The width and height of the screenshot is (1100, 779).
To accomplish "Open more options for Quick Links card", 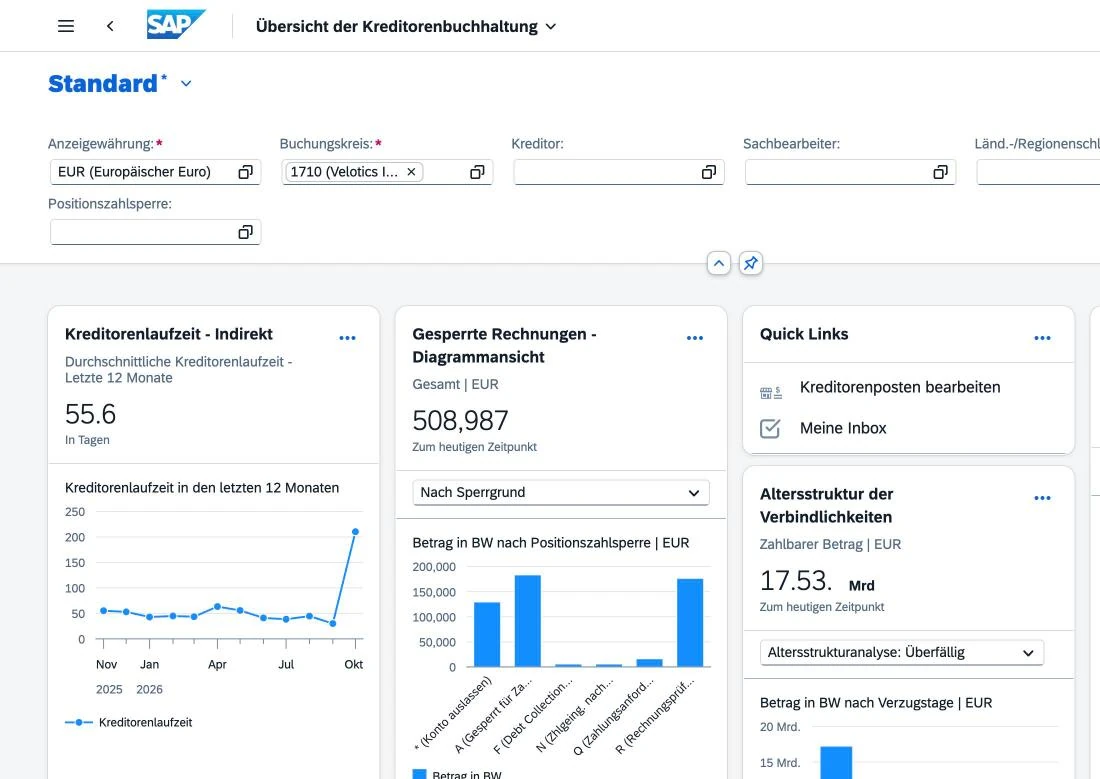I will 1042,338.
